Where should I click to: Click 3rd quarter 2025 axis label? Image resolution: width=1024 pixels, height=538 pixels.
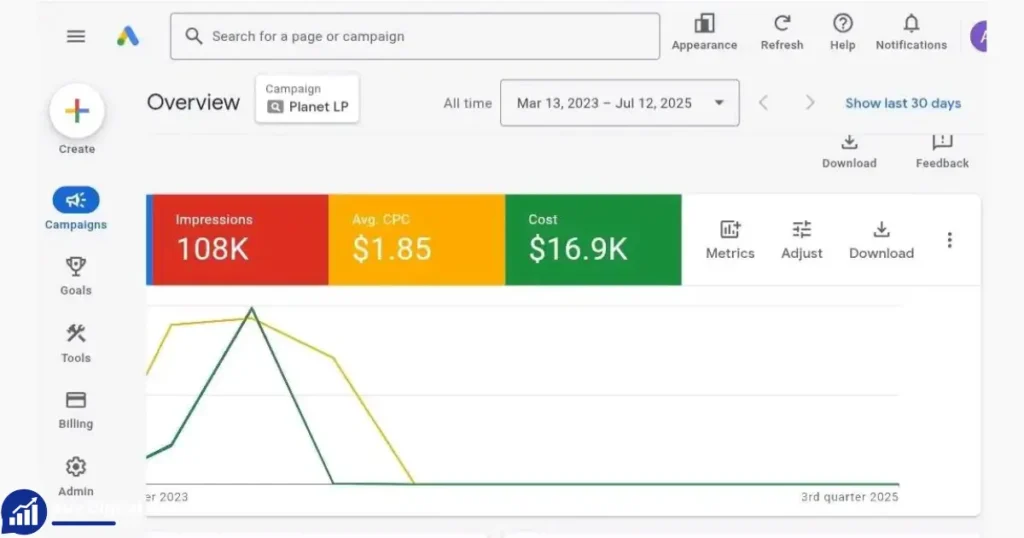pyautogui.click(x=850, y=497)
